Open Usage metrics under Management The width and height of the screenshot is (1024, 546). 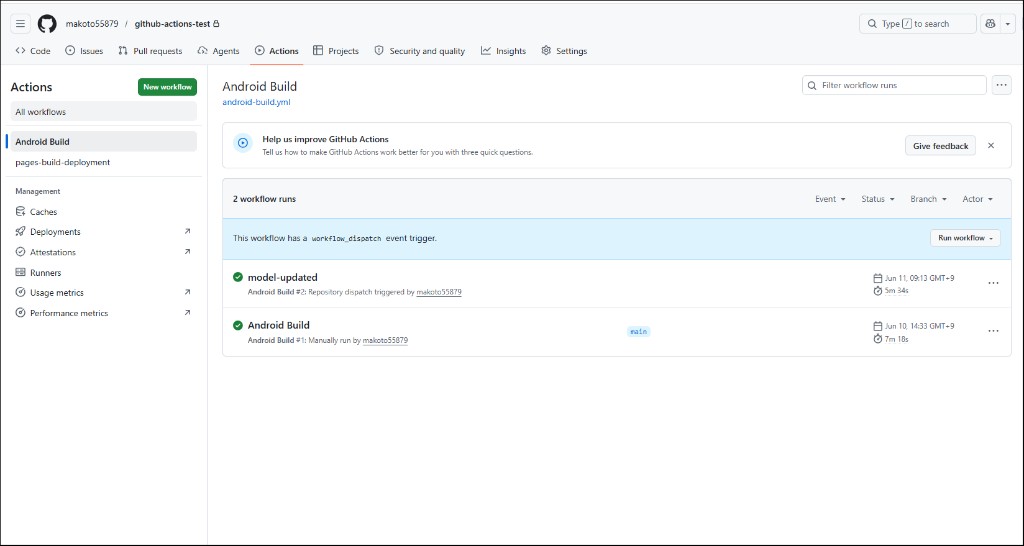click(x=104, y=293)
